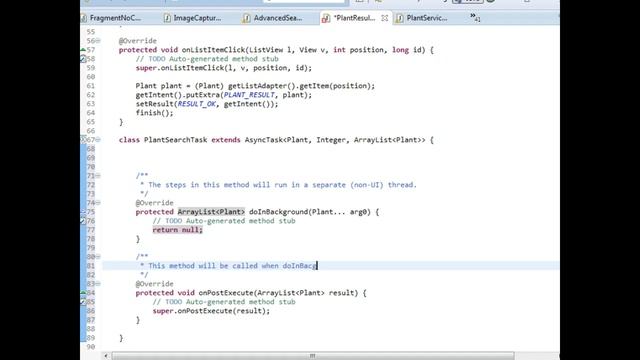
Task: Click the TODO task marker at line 76
Action: (x=83, y=221)
